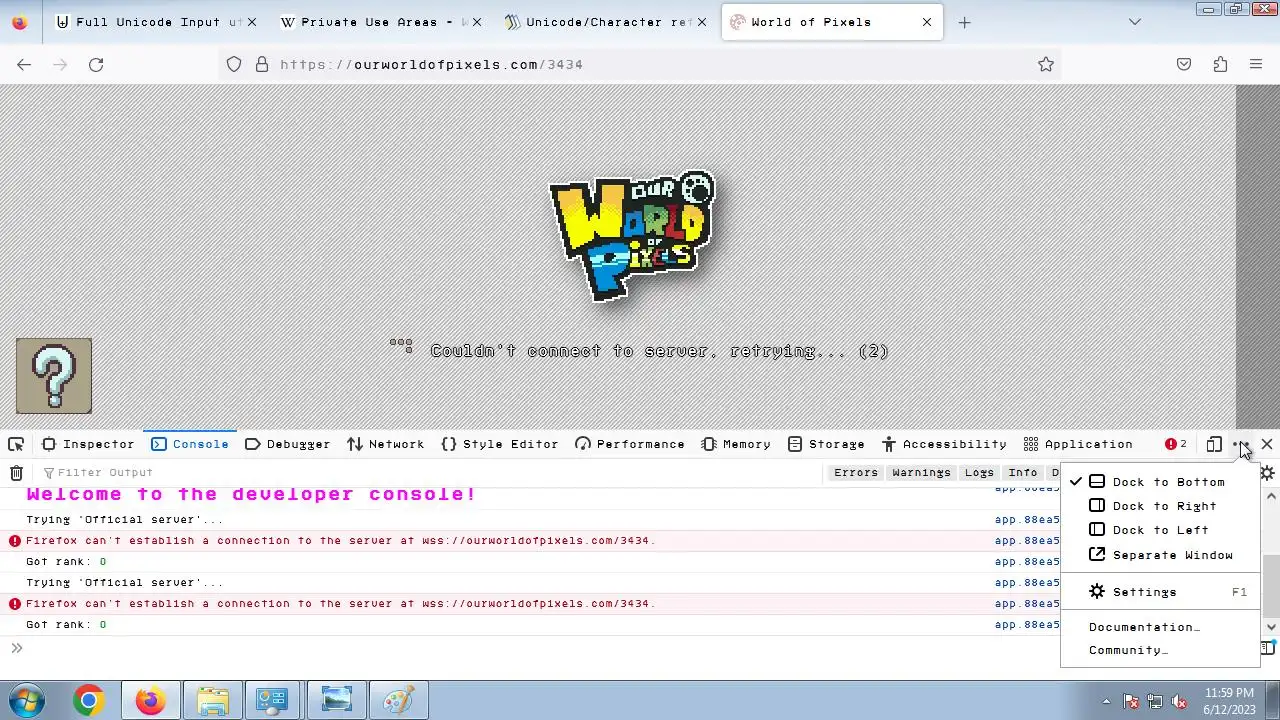Click the Filter Output input field
1280x720 pixels.
pyautogui.click(x=430, y=473)
